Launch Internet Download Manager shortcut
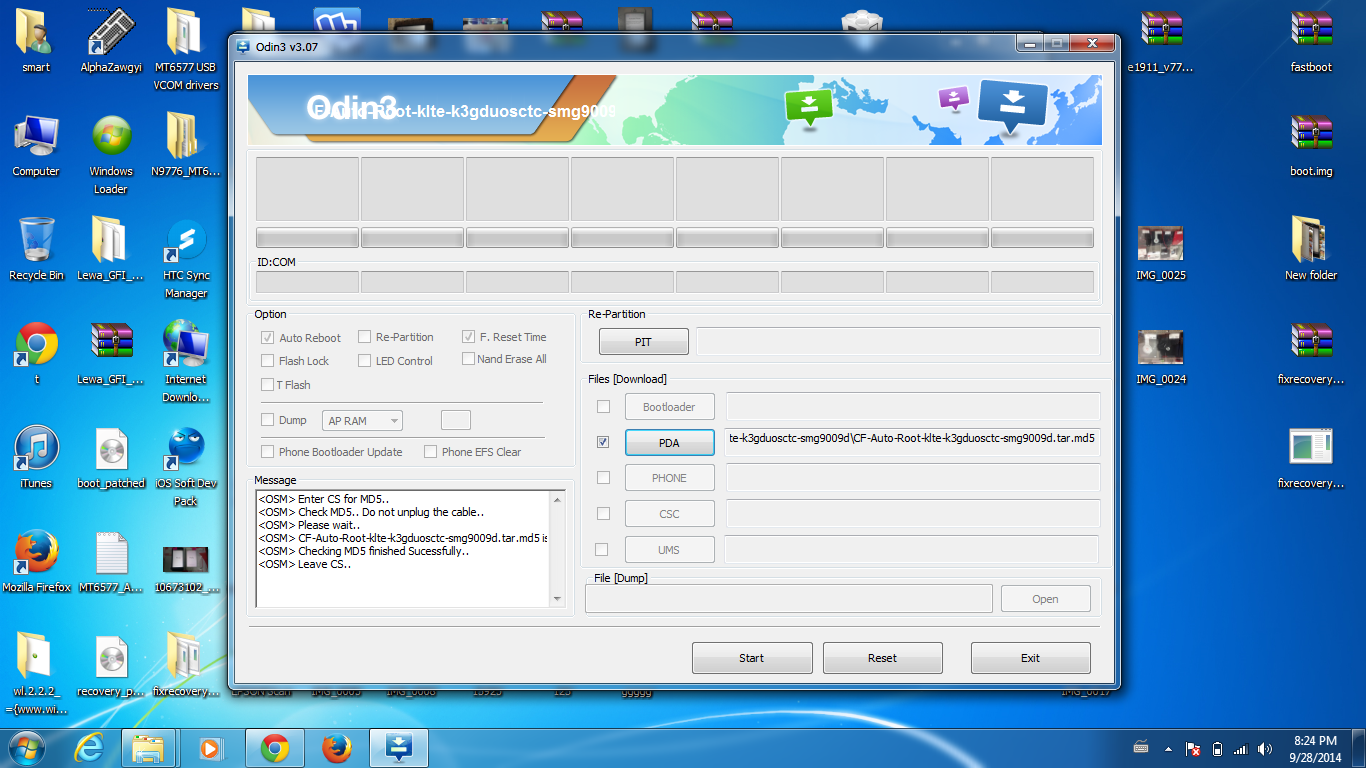 point(185,362)
